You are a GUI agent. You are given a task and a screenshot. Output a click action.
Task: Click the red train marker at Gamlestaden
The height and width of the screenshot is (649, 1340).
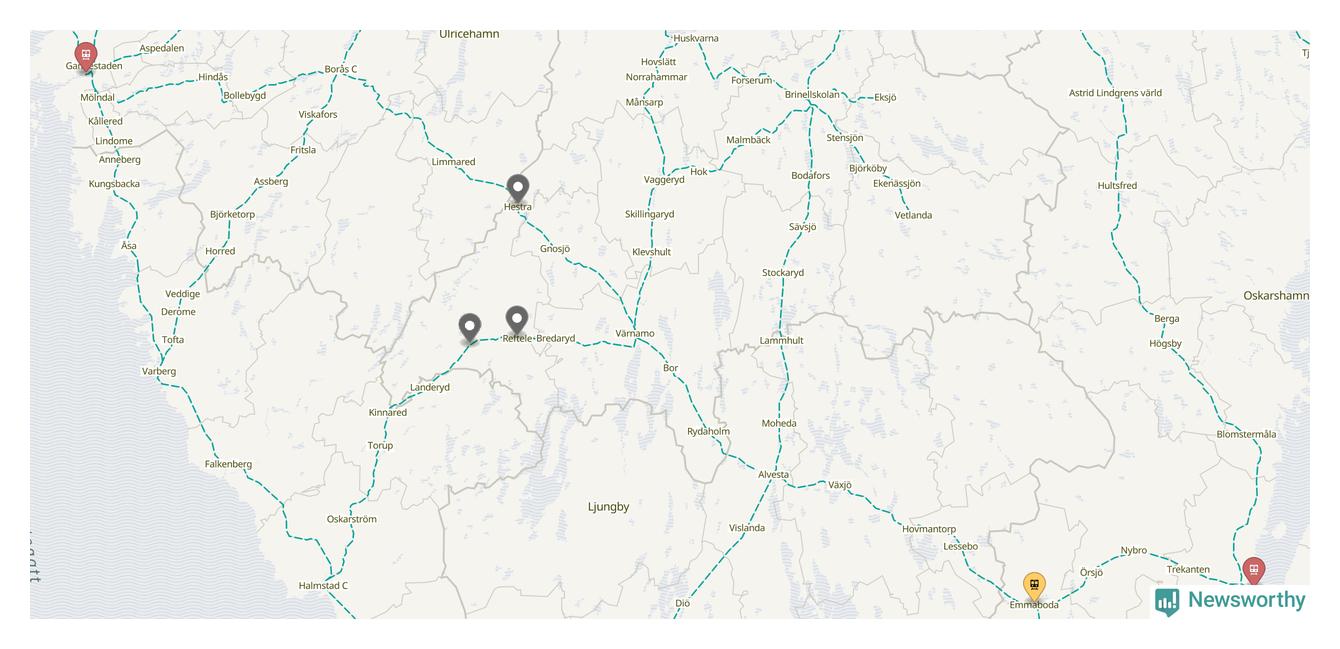click(86, 56)
